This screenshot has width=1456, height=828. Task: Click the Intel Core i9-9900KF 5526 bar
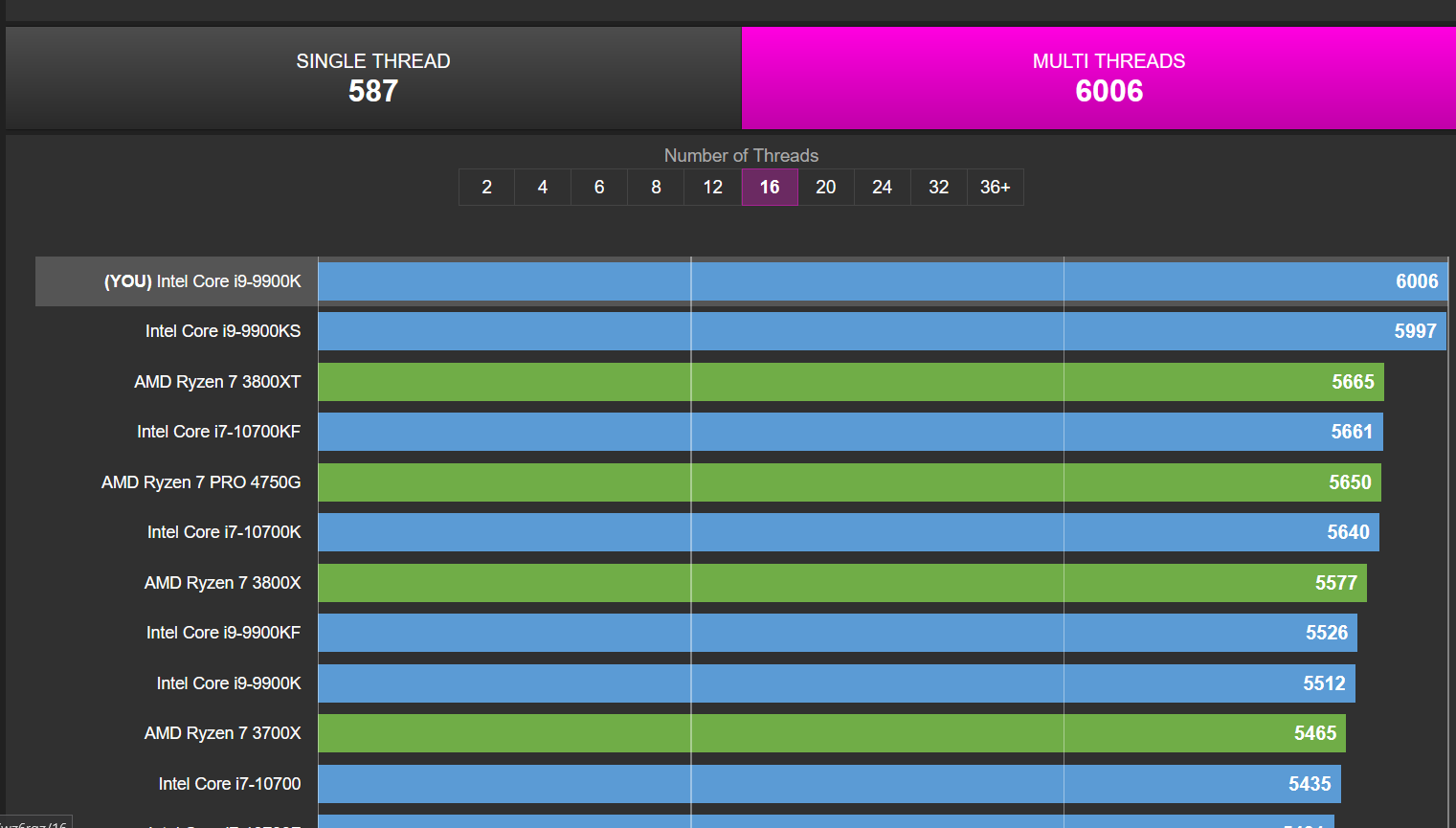[x=837, y=633]
